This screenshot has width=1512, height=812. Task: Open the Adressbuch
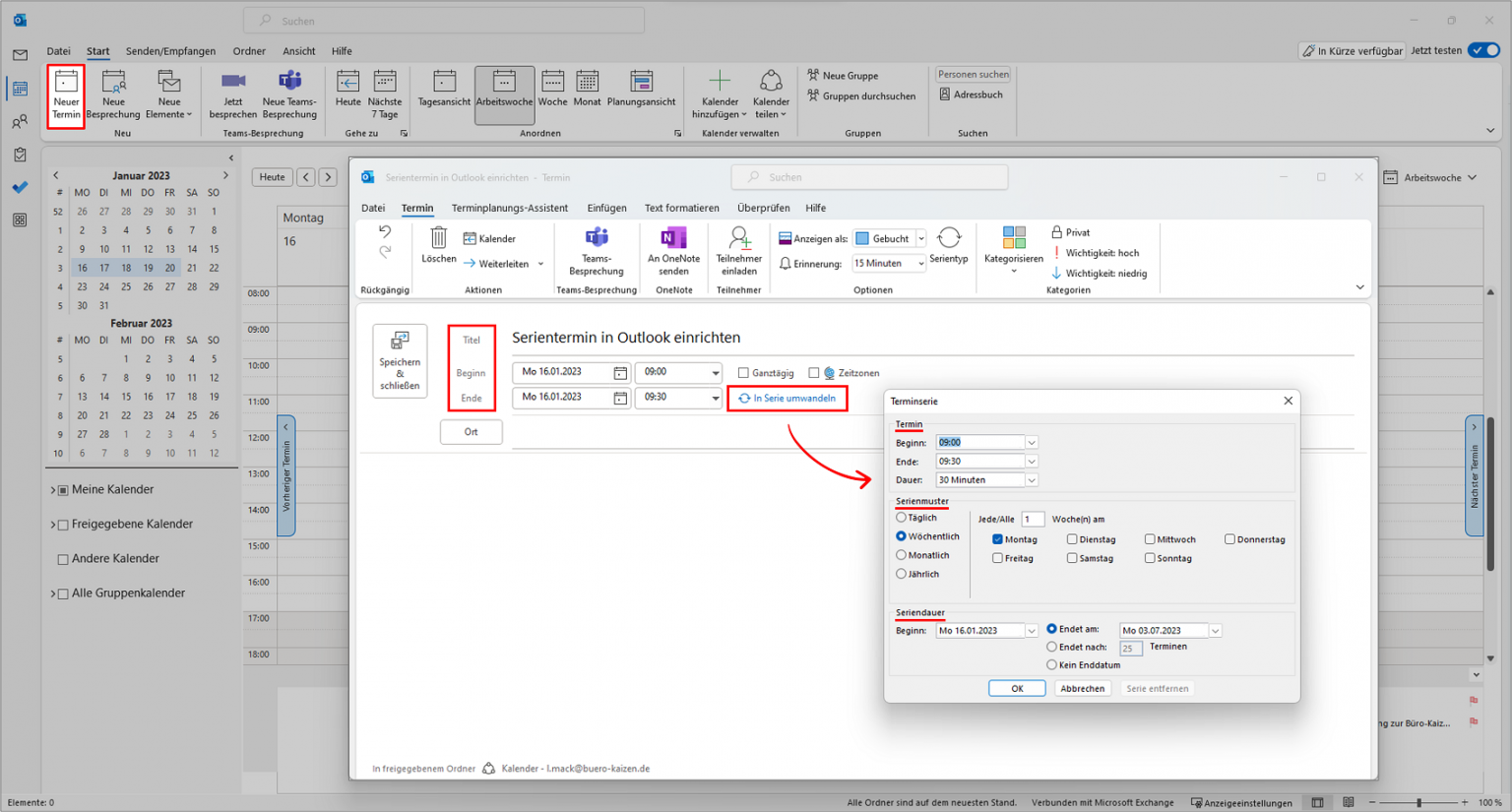pyautogui.click(x=973, y=94)
